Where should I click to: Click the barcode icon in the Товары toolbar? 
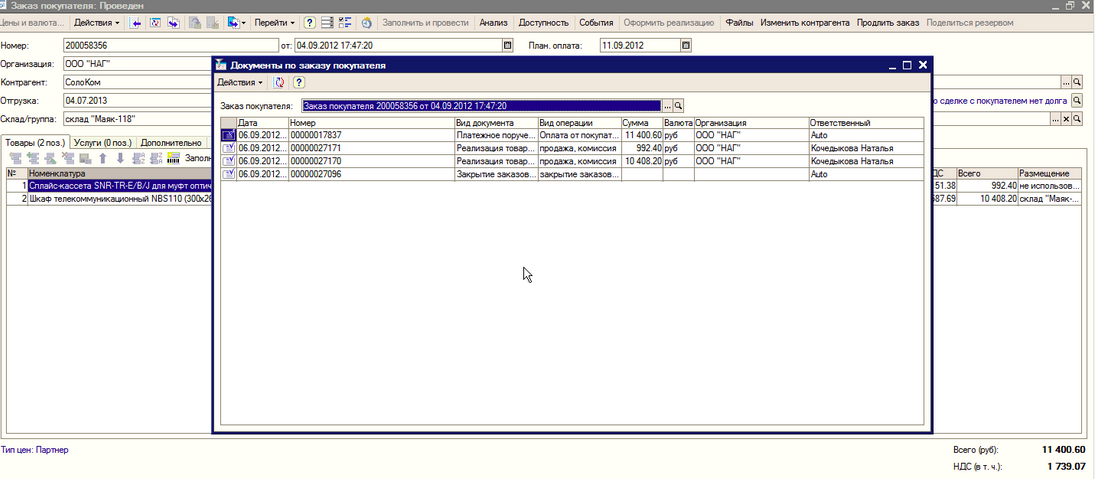click(174, 158)
